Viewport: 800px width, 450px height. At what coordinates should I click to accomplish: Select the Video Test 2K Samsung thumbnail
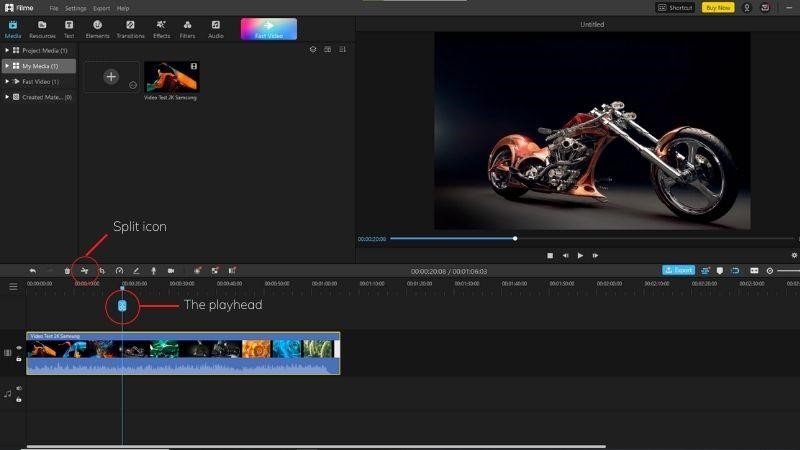[x=171, y=77]
